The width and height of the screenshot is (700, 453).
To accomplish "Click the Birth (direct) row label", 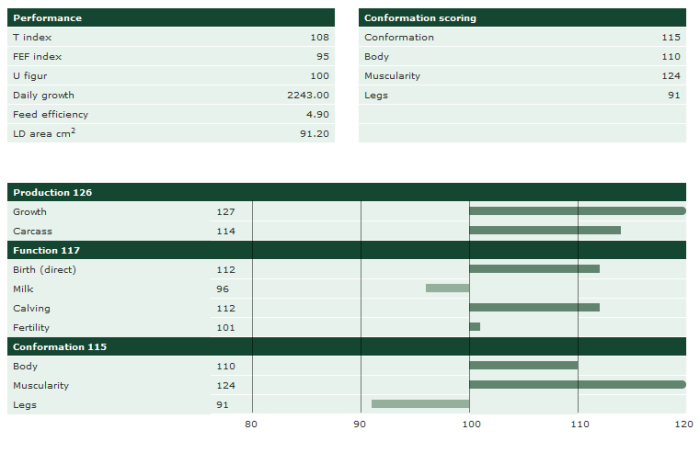I will click(44, 269).
